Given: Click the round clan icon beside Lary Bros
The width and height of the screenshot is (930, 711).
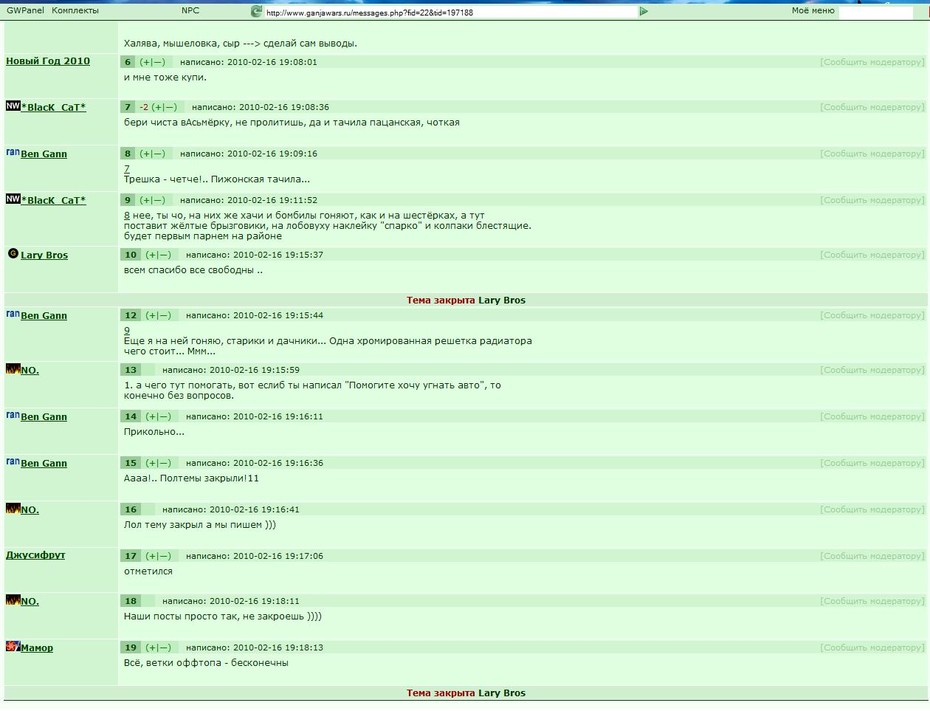Looking at the screenshot, I should click(13, 254).
